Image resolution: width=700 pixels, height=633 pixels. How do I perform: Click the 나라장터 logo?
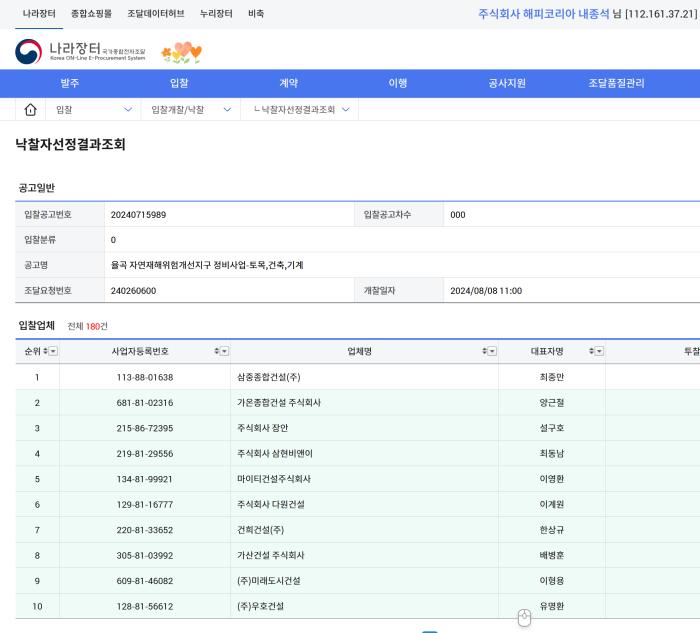(x=80, y=52)
